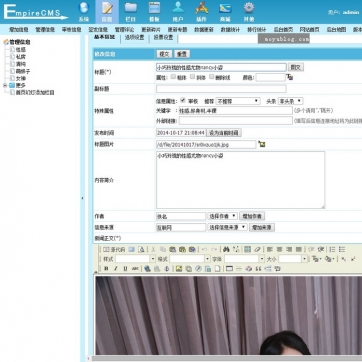Screen dimensions: 362x362
Task: Insert a table in the editor
Action: [x=229, y=269]
